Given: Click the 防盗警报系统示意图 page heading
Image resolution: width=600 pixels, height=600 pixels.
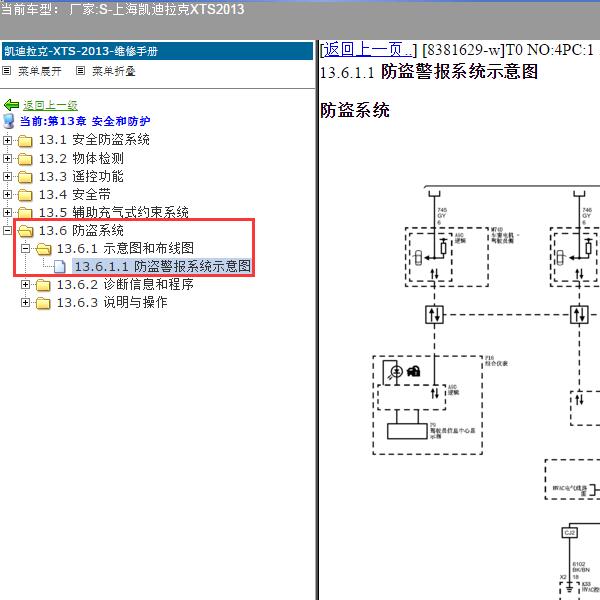Looking at the screenshot, I should point(460,72).
